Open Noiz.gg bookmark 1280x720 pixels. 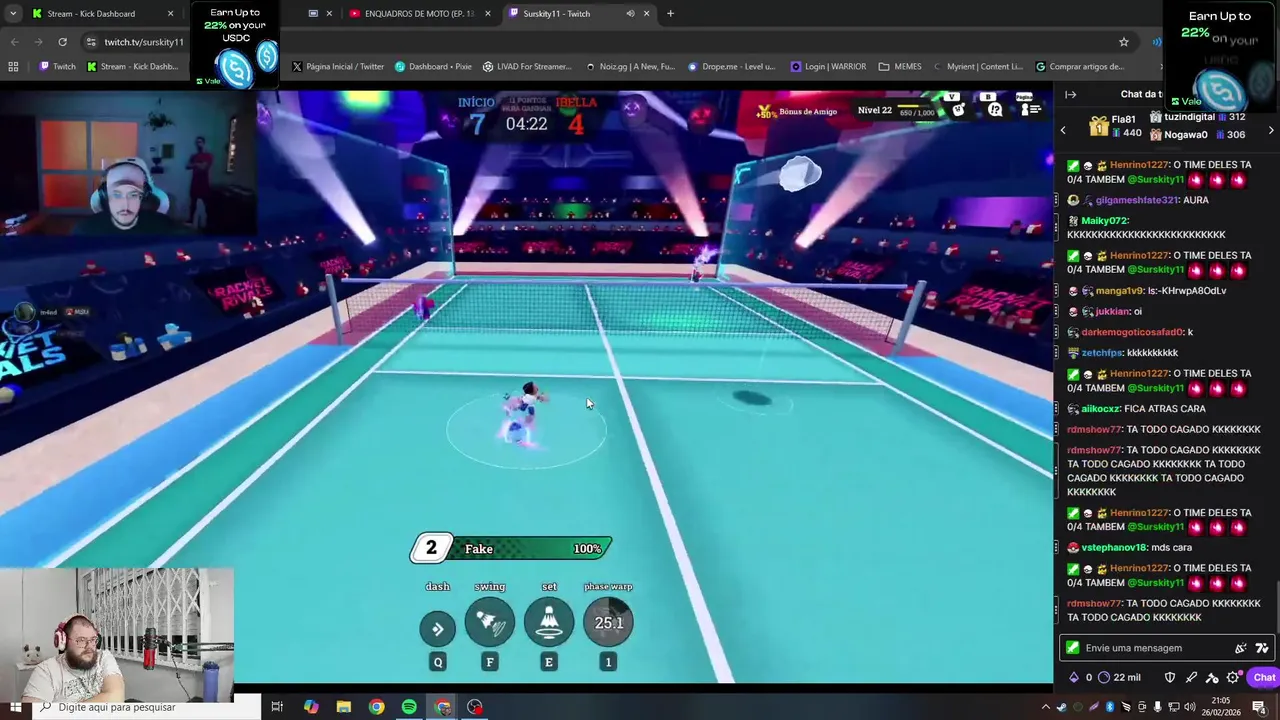630,67
